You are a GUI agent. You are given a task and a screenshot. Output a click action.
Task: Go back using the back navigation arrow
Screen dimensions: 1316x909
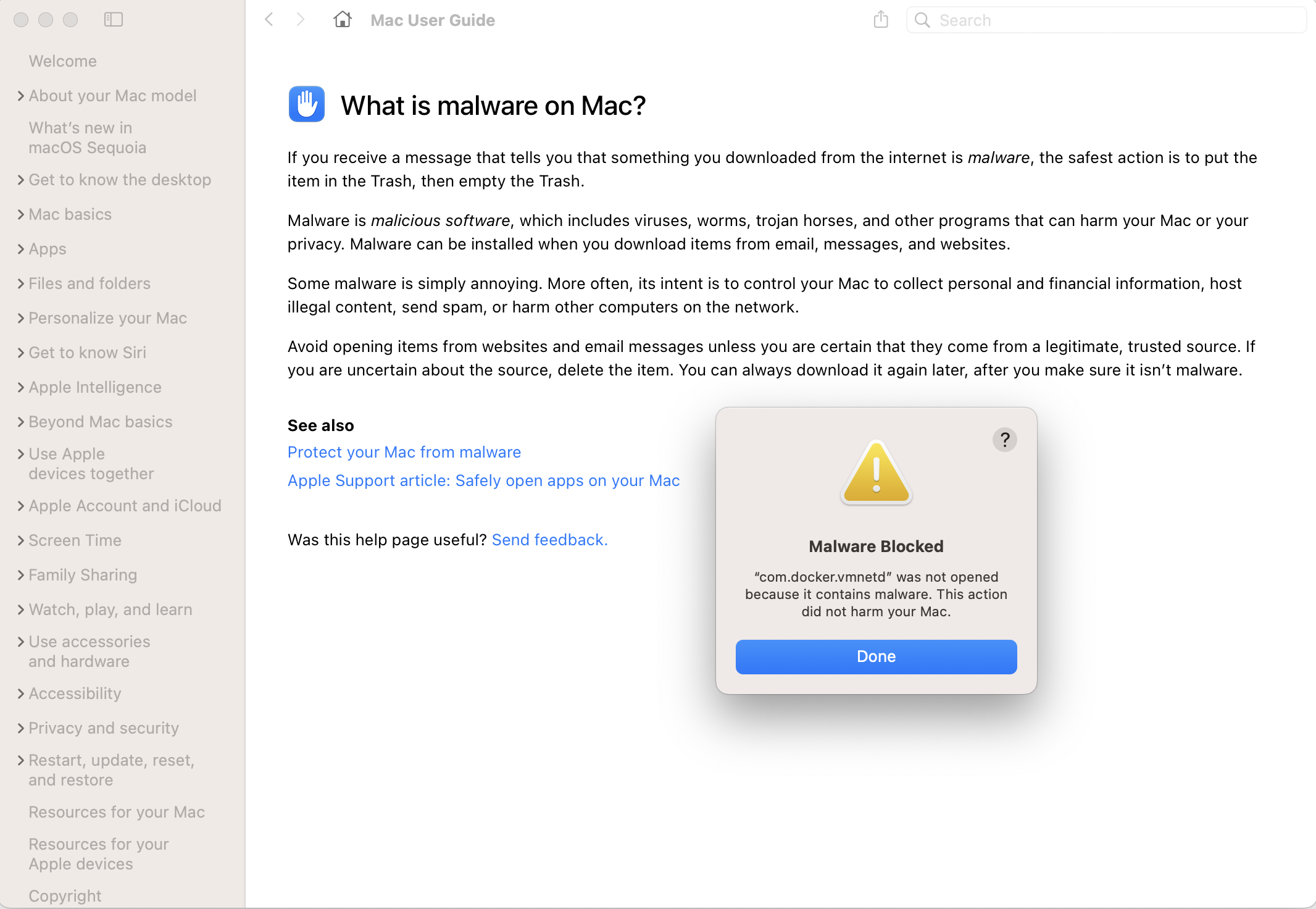(x=269, y=19)
